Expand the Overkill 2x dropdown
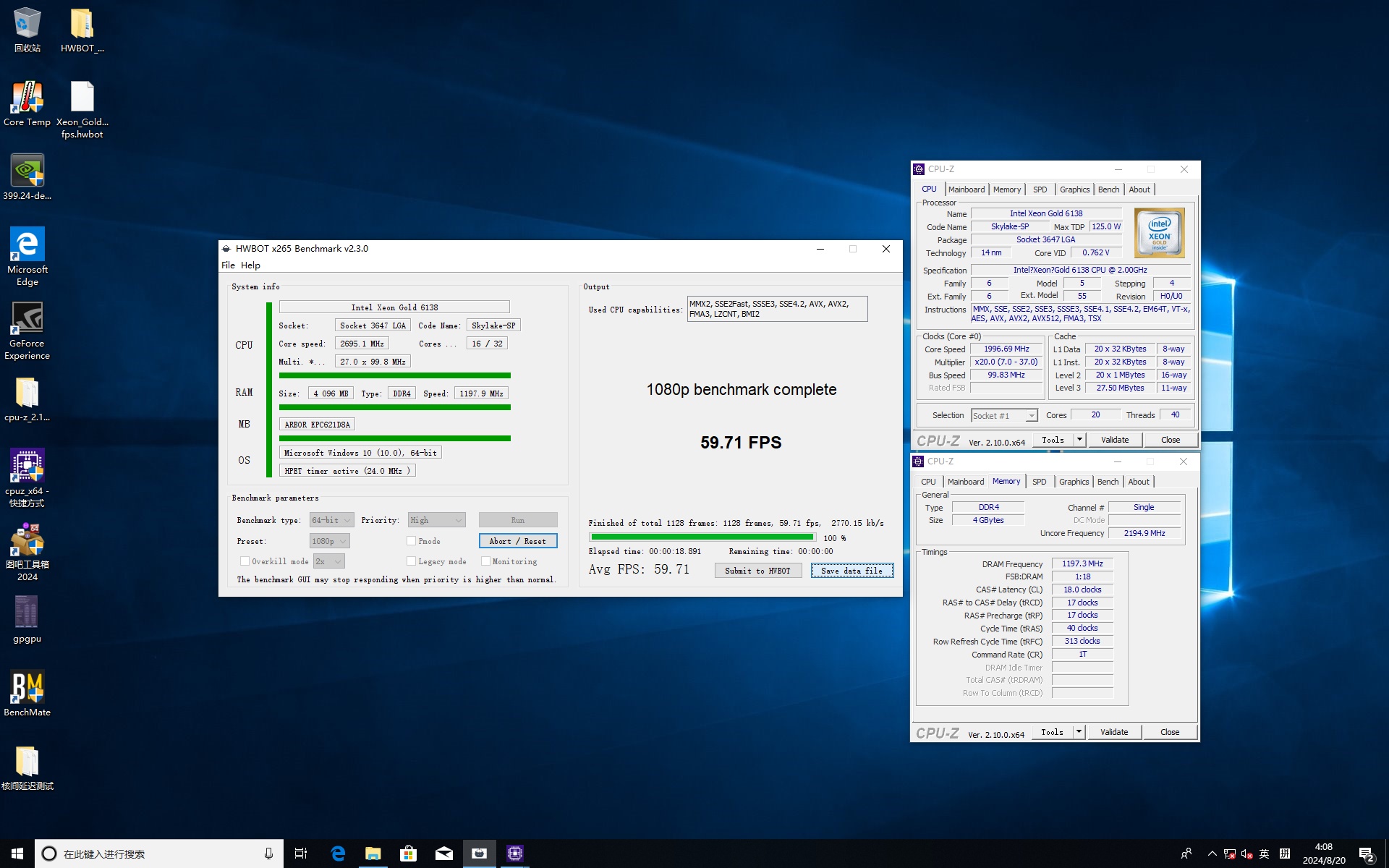This screenshot has width=1389, height=868. (x=329, y=561)
